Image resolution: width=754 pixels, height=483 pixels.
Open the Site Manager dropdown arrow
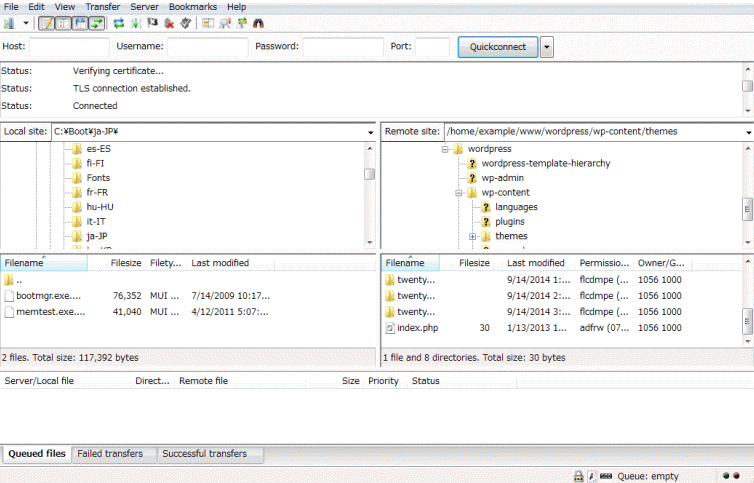pos(26,24)
